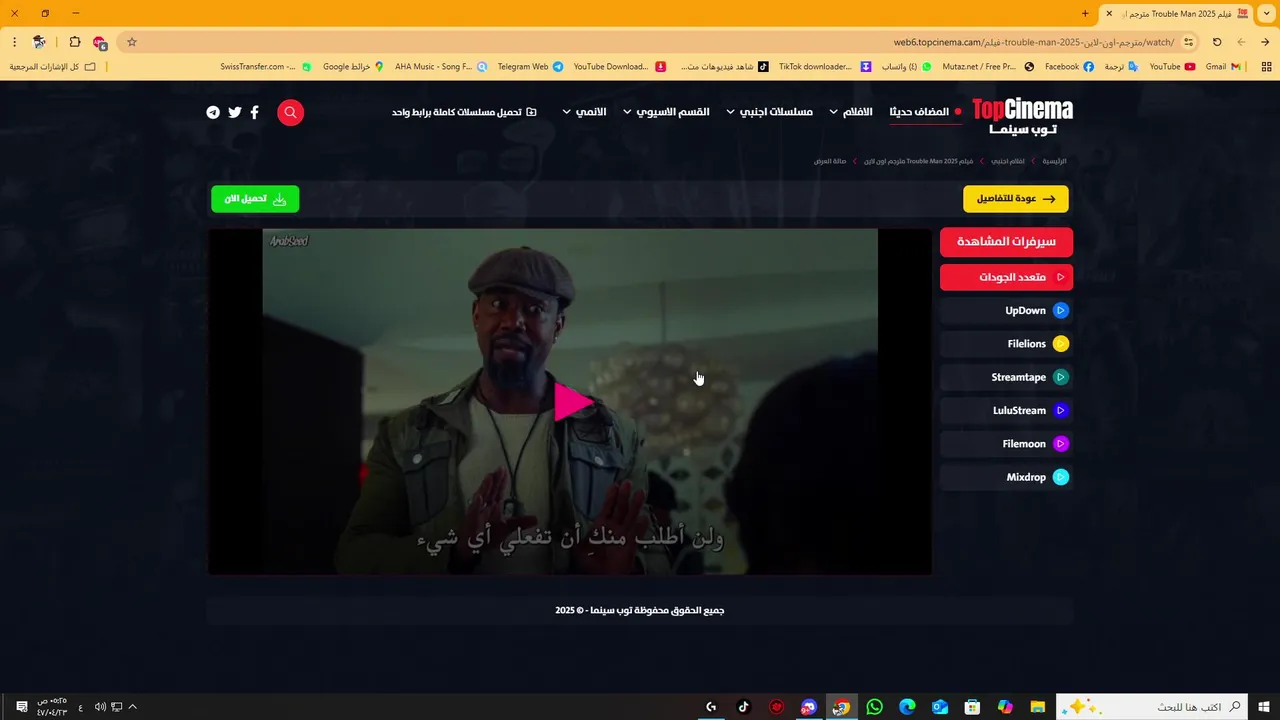Screen dimensions: 1280x720
Task: Click the green تحميل الآن download button
Action: (255, 199)
